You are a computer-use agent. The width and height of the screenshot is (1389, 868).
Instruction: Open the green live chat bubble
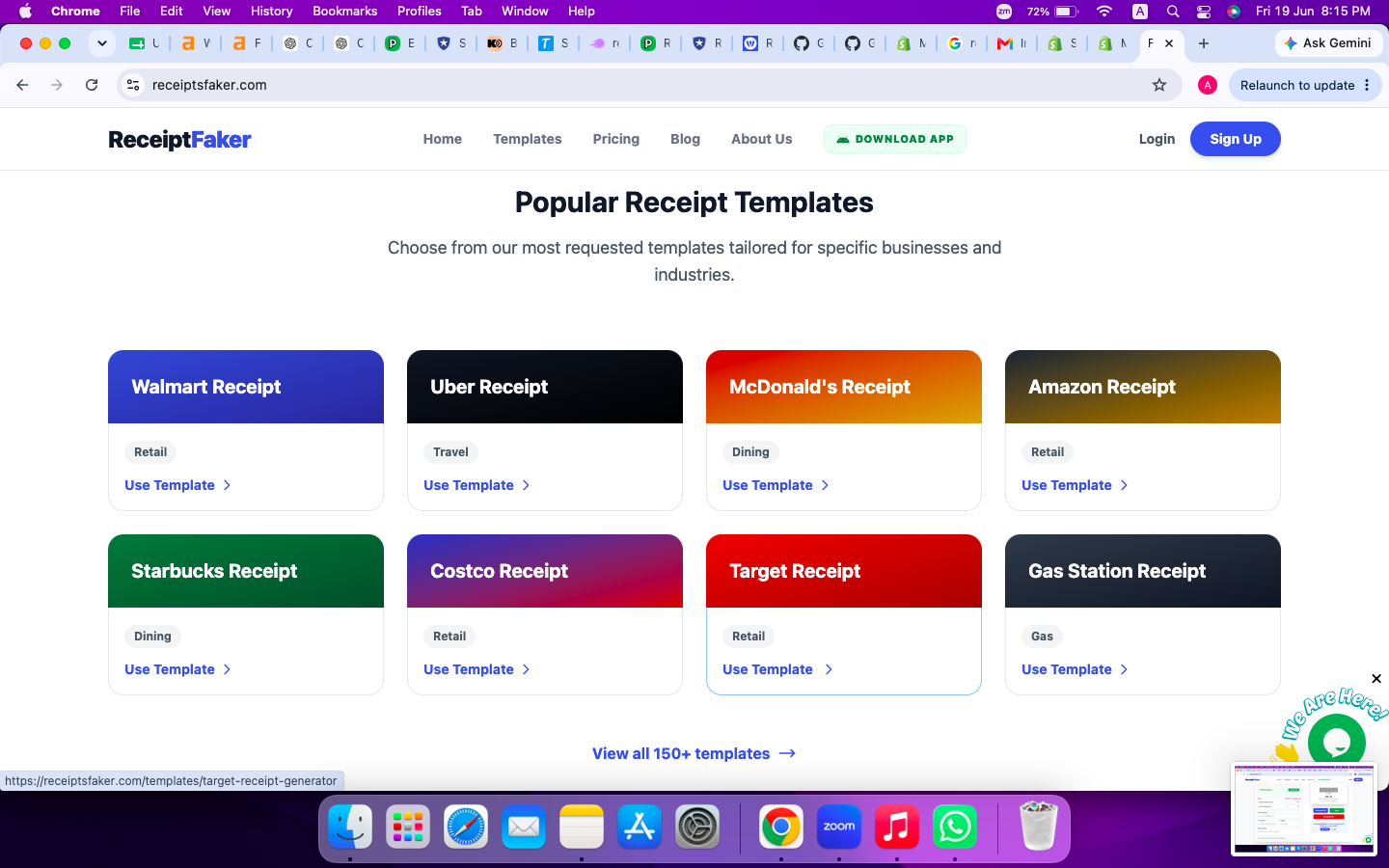1337,742
